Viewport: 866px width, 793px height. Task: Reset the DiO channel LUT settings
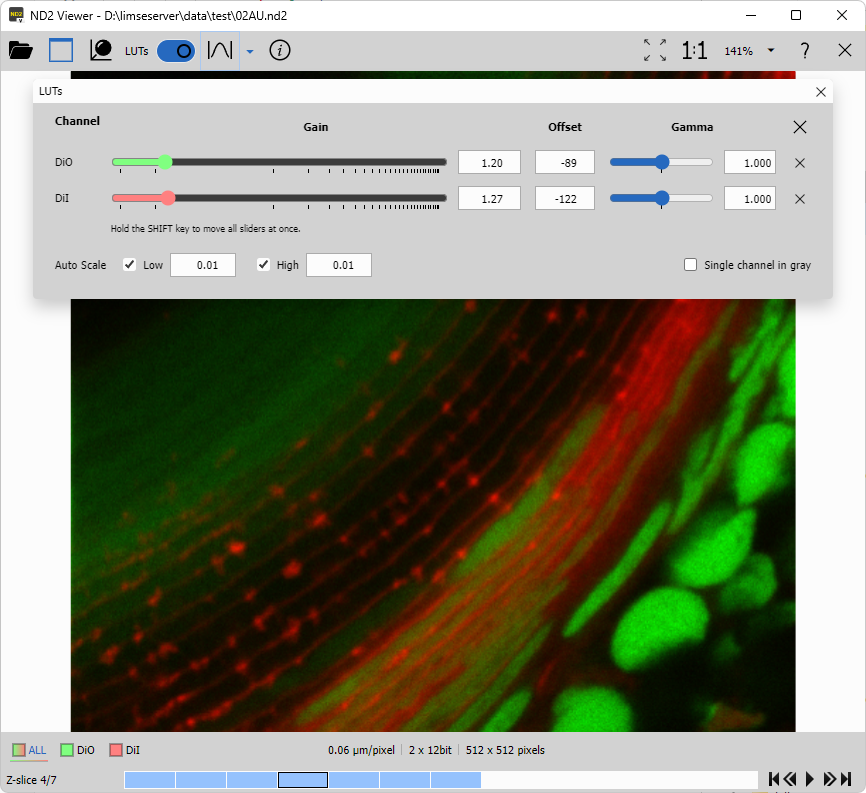pos(799,163)
